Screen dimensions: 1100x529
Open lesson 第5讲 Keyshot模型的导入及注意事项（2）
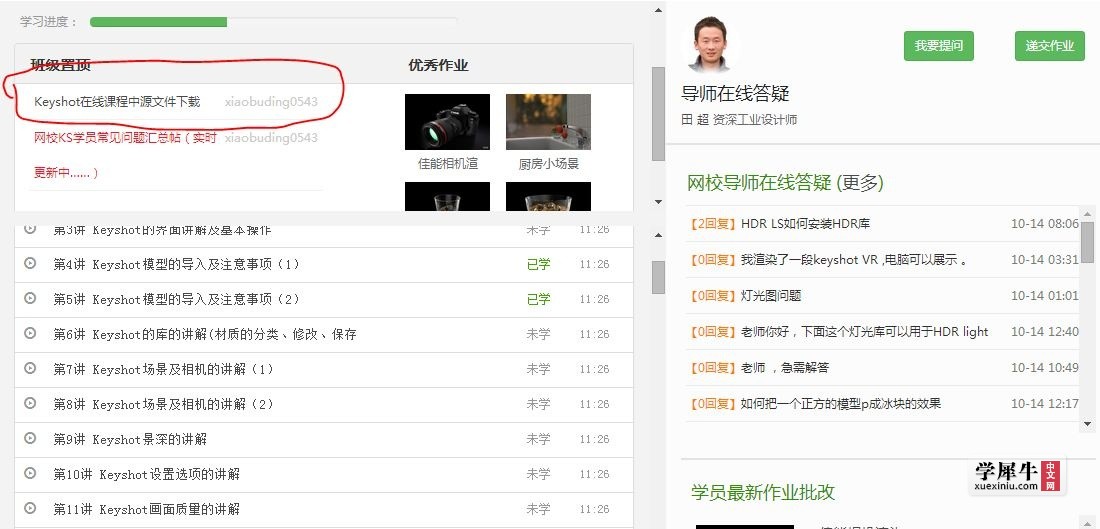point(177,300)
